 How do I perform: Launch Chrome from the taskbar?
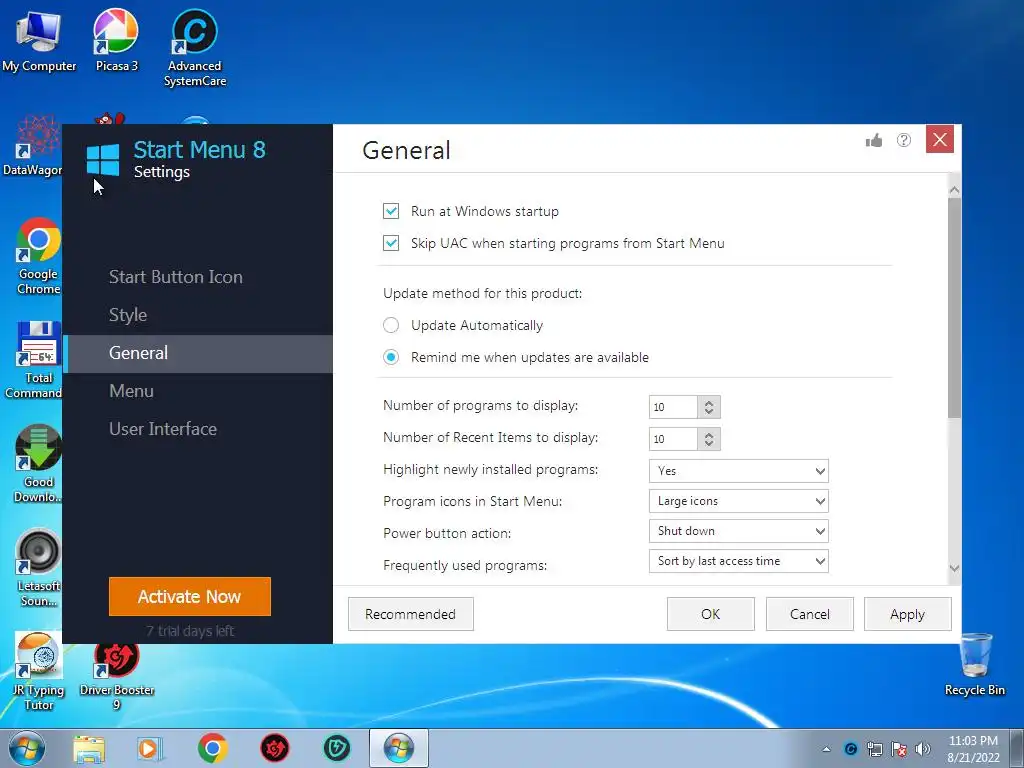(212, 748)
